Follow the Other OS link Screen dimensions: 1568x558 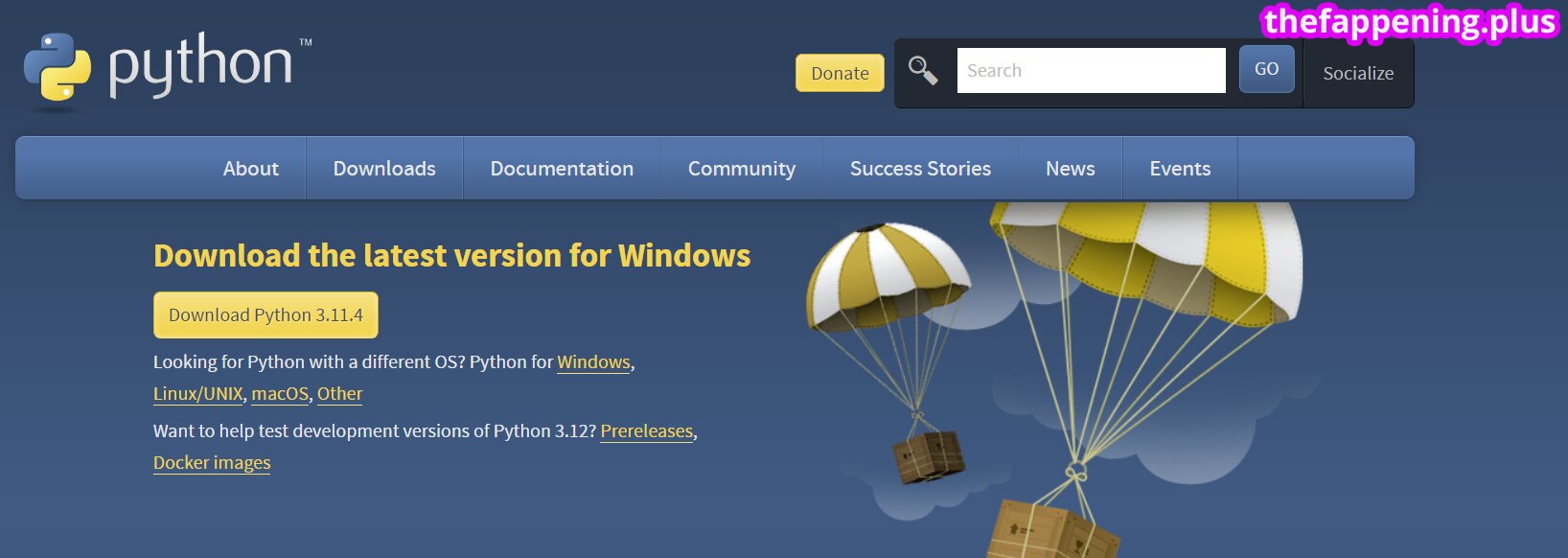(340, 393)
